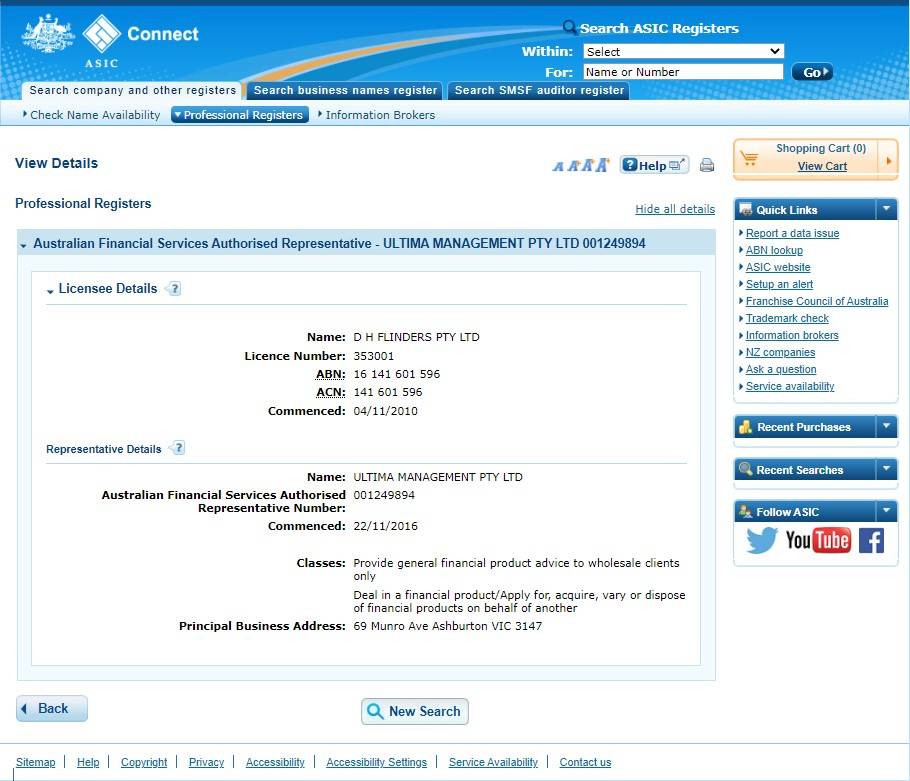Open the Help button in View Details

(x=654, y=165)
